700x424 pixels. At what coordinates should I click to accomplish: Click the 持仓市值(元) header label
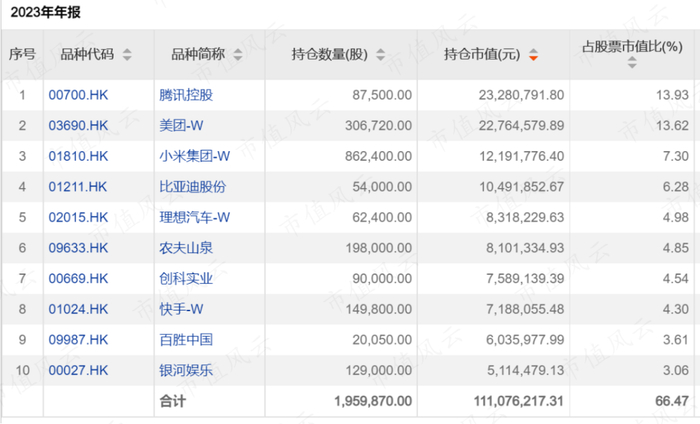click(482, 54)
